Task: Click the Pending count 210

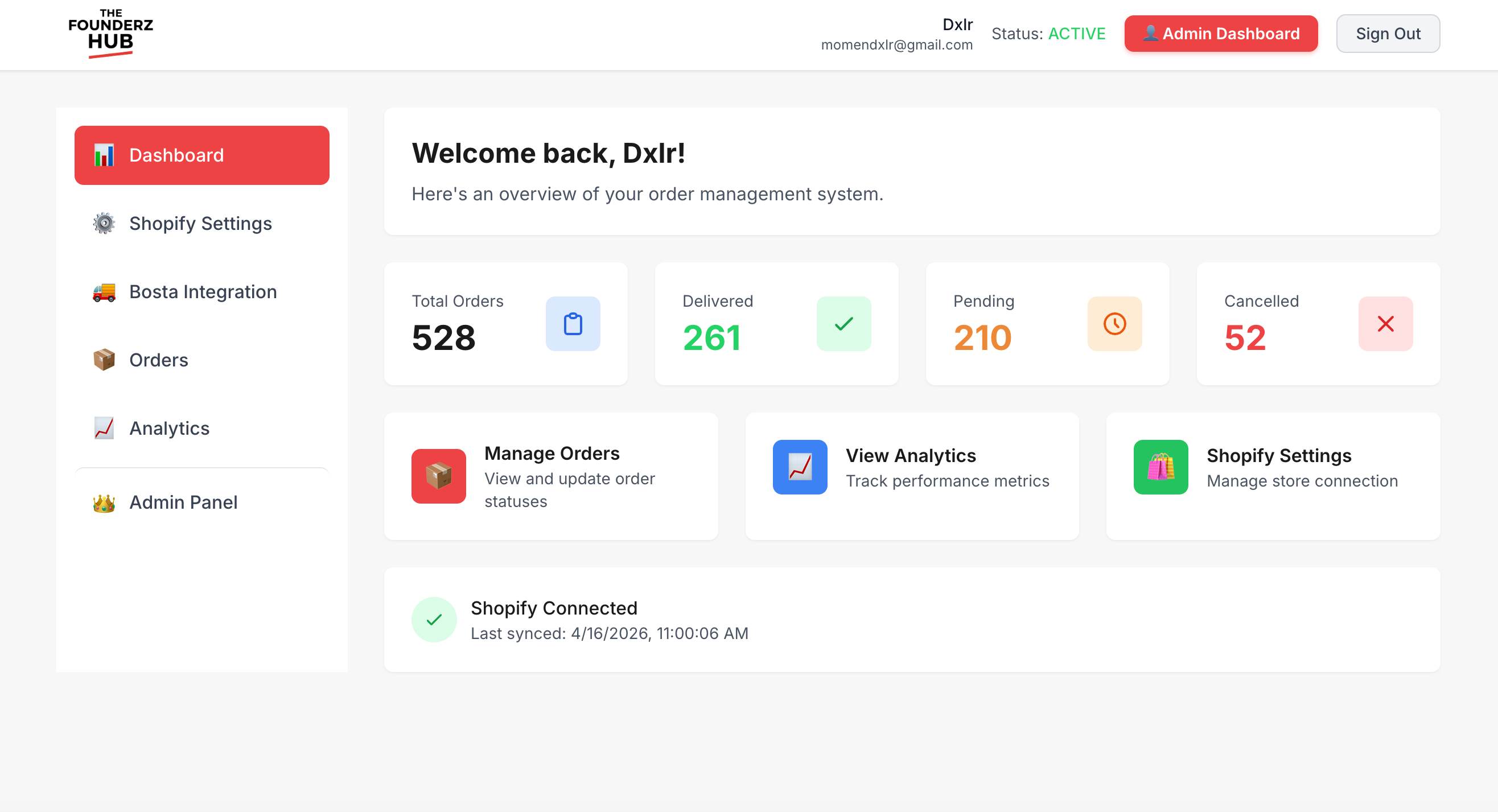Action: 983,337
